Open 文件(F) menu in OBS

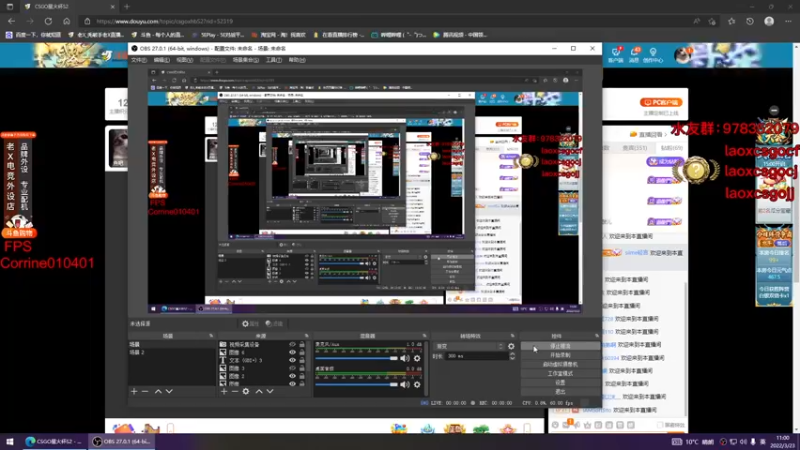point(139,60)
